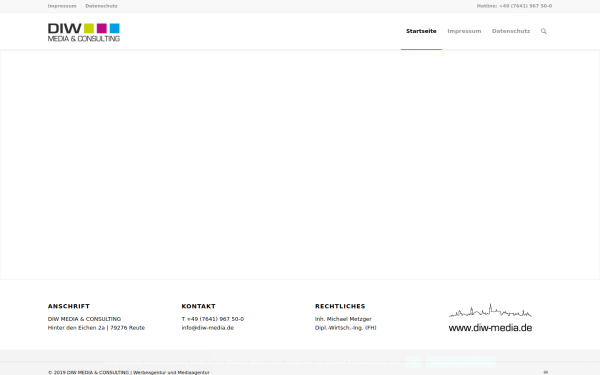Click the ANSCHRIFT footer heading

coord(69,306)
